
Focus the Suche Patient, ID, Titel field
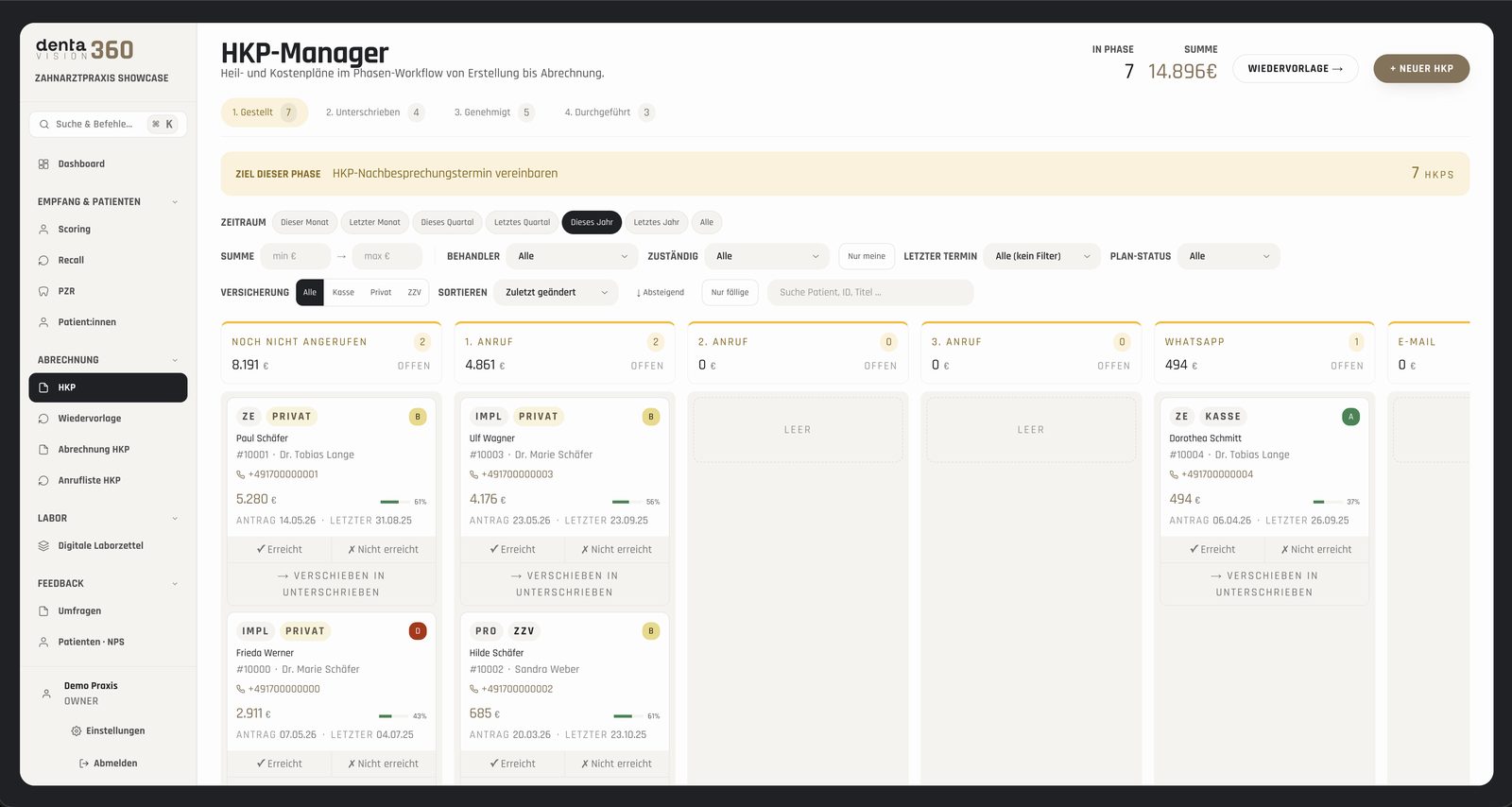(870, 293)
